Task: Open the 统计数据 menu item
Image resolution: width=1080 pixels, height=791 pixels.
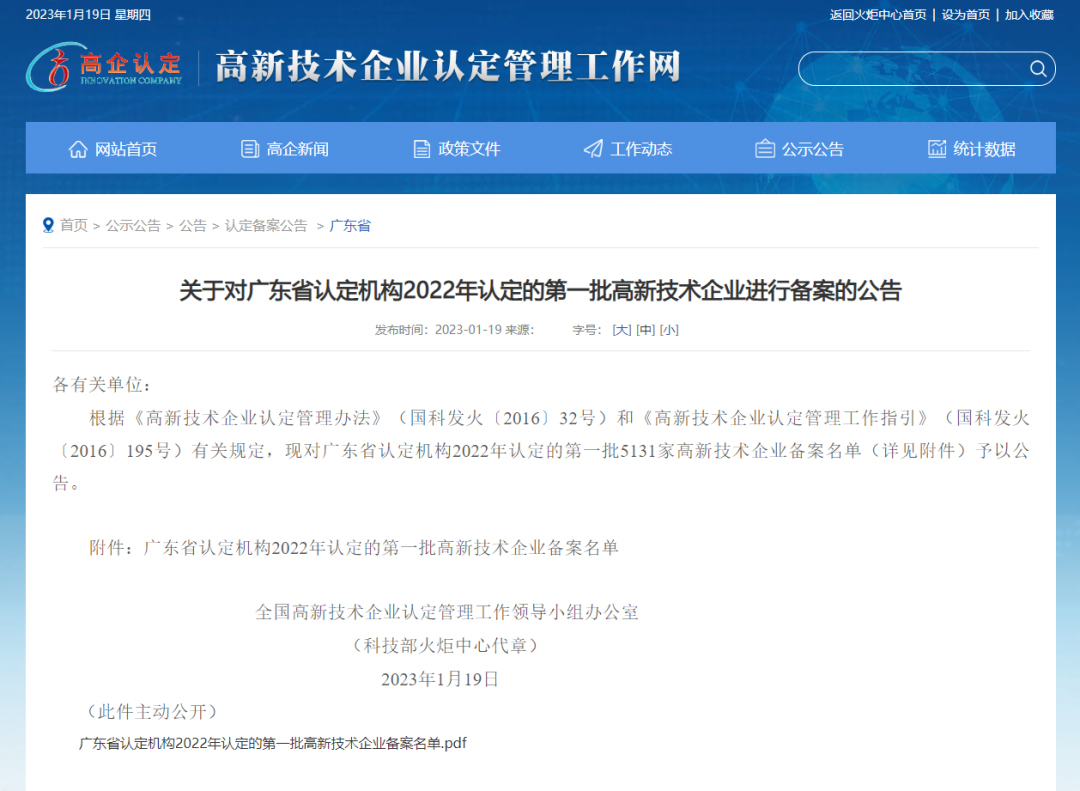Action: coord(984,149)
